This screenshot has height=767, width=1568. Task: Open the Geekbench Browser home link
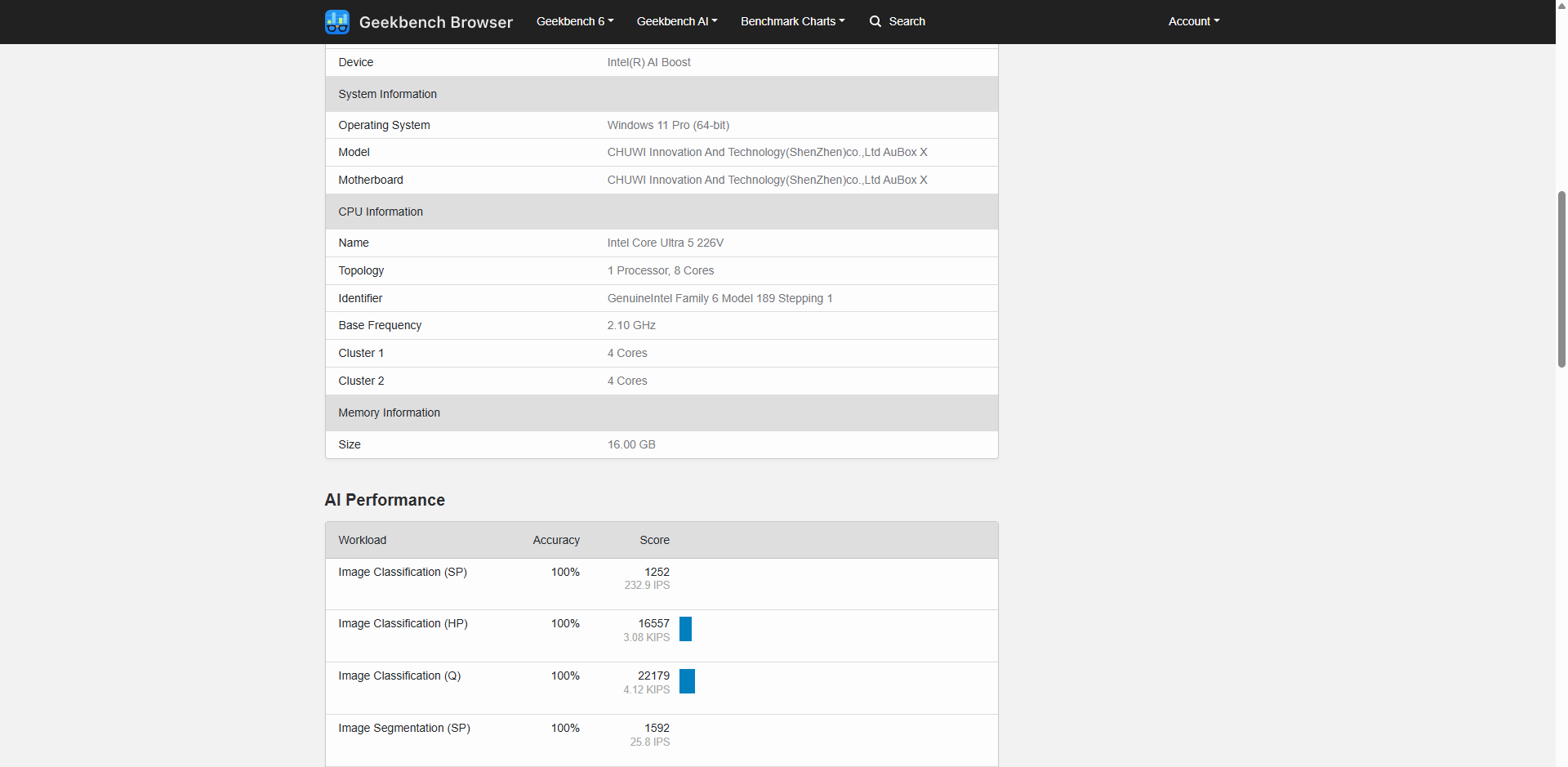click(x=419, y=22)
